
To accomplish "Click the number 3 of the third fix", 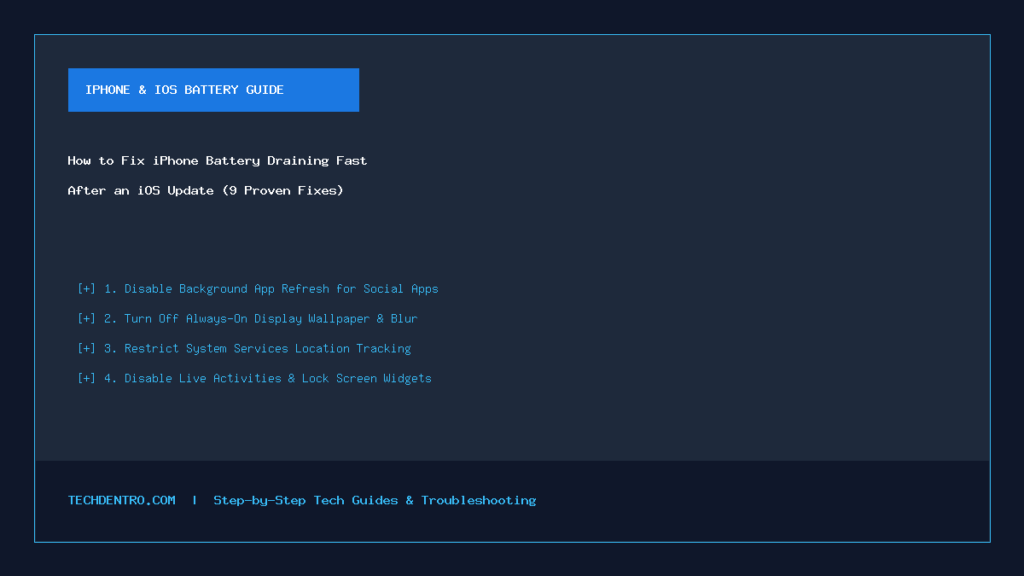I will (x=110, y=349).
